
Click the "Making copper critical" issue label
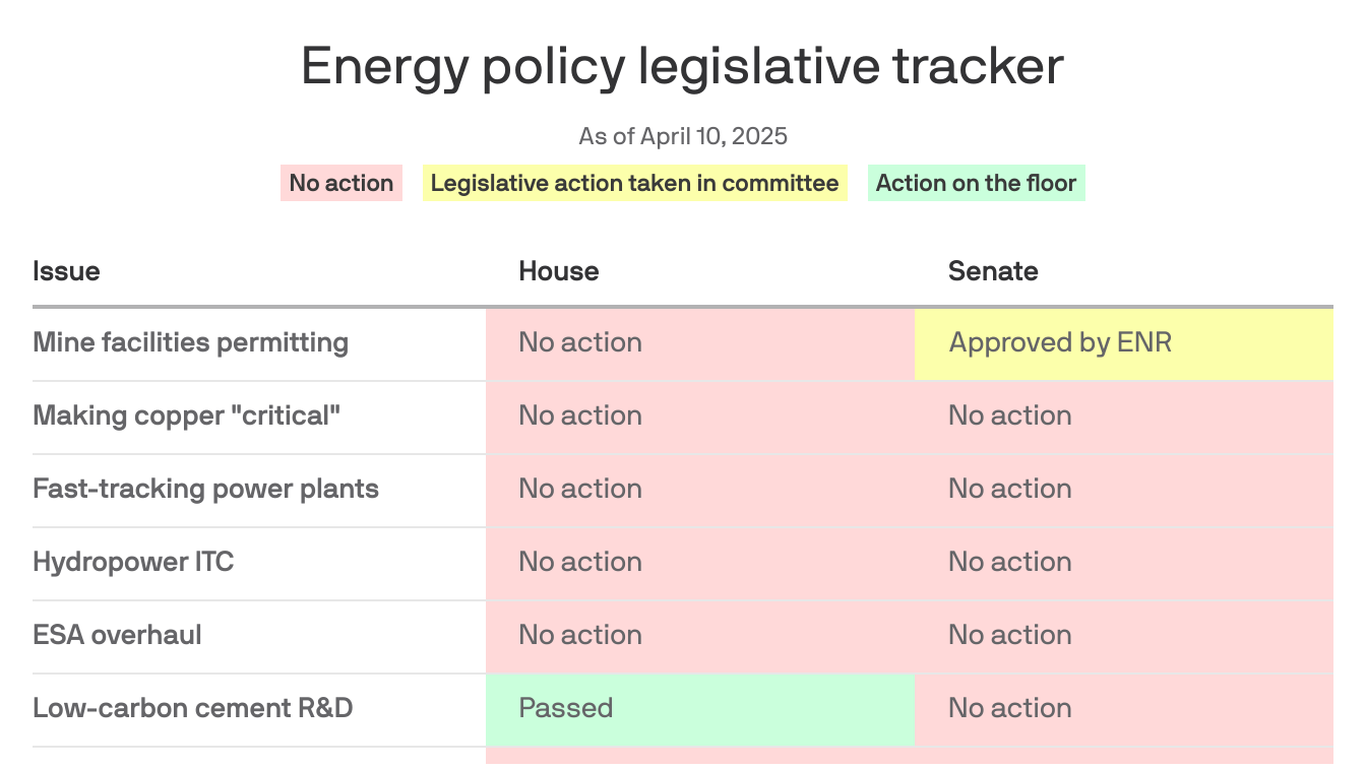187,415
